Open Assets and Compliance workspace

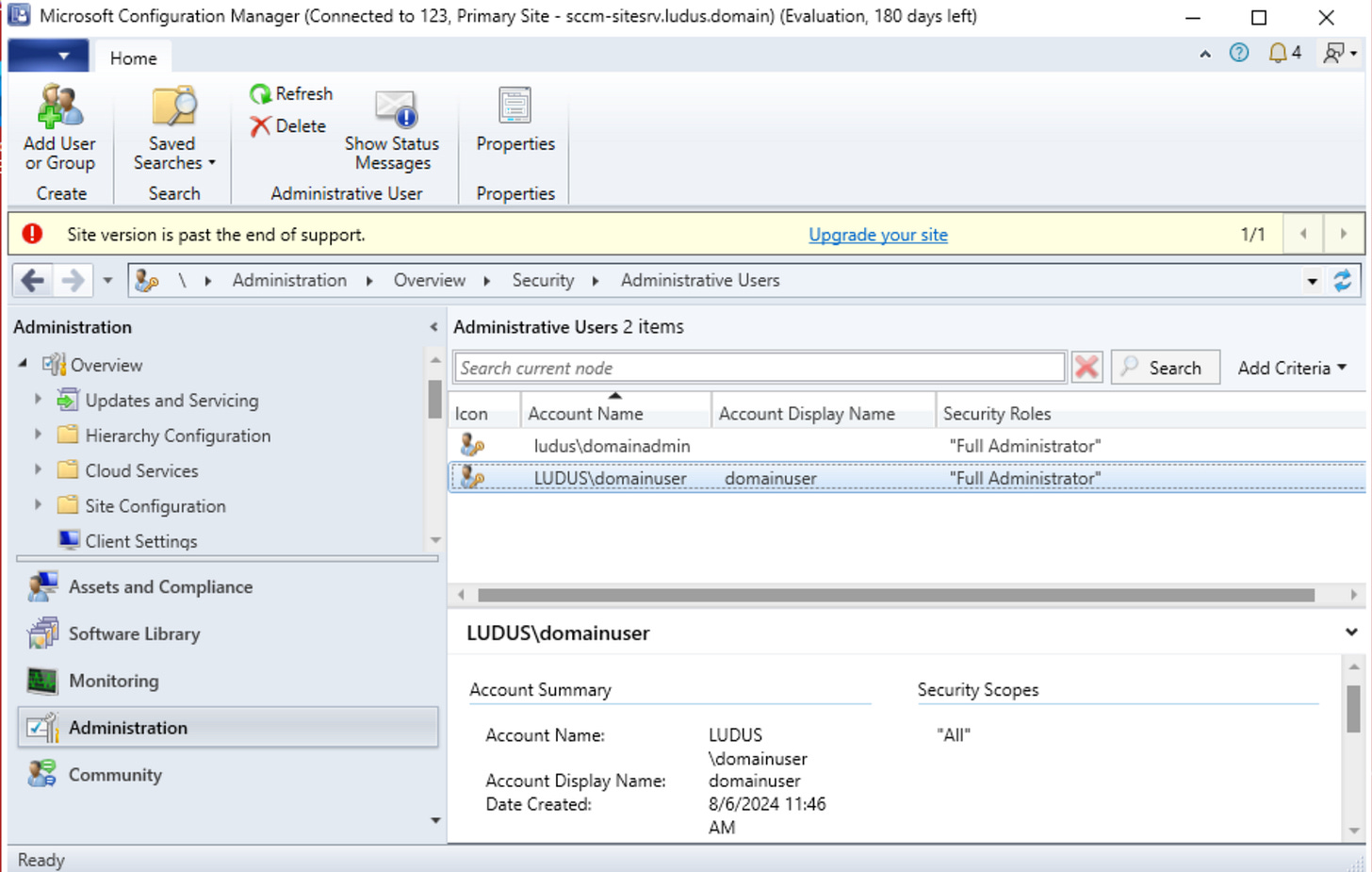[x=228, y=586]
